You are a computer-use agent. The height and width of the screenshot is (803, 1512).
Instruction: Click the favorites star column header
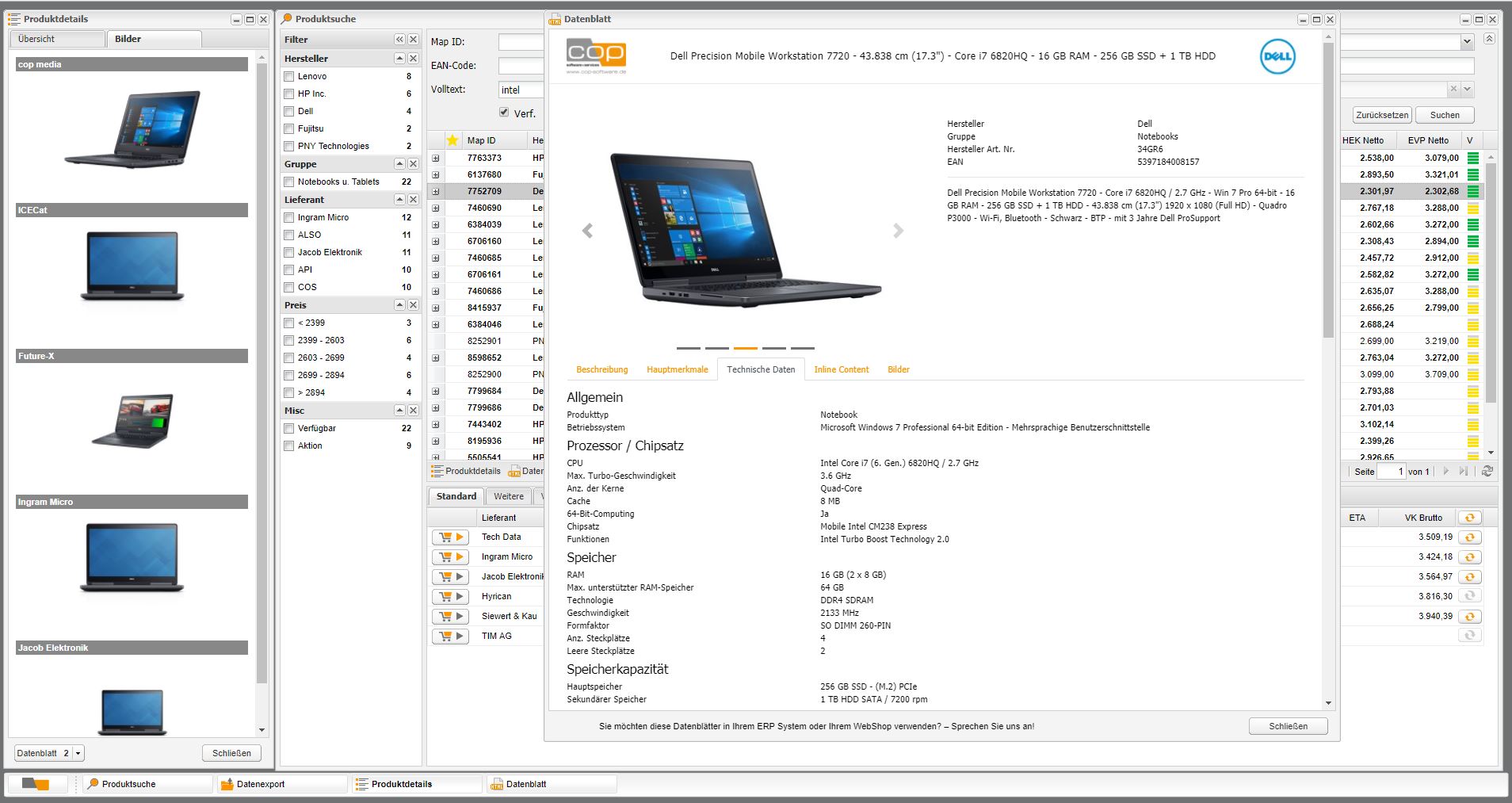point(452,140)
